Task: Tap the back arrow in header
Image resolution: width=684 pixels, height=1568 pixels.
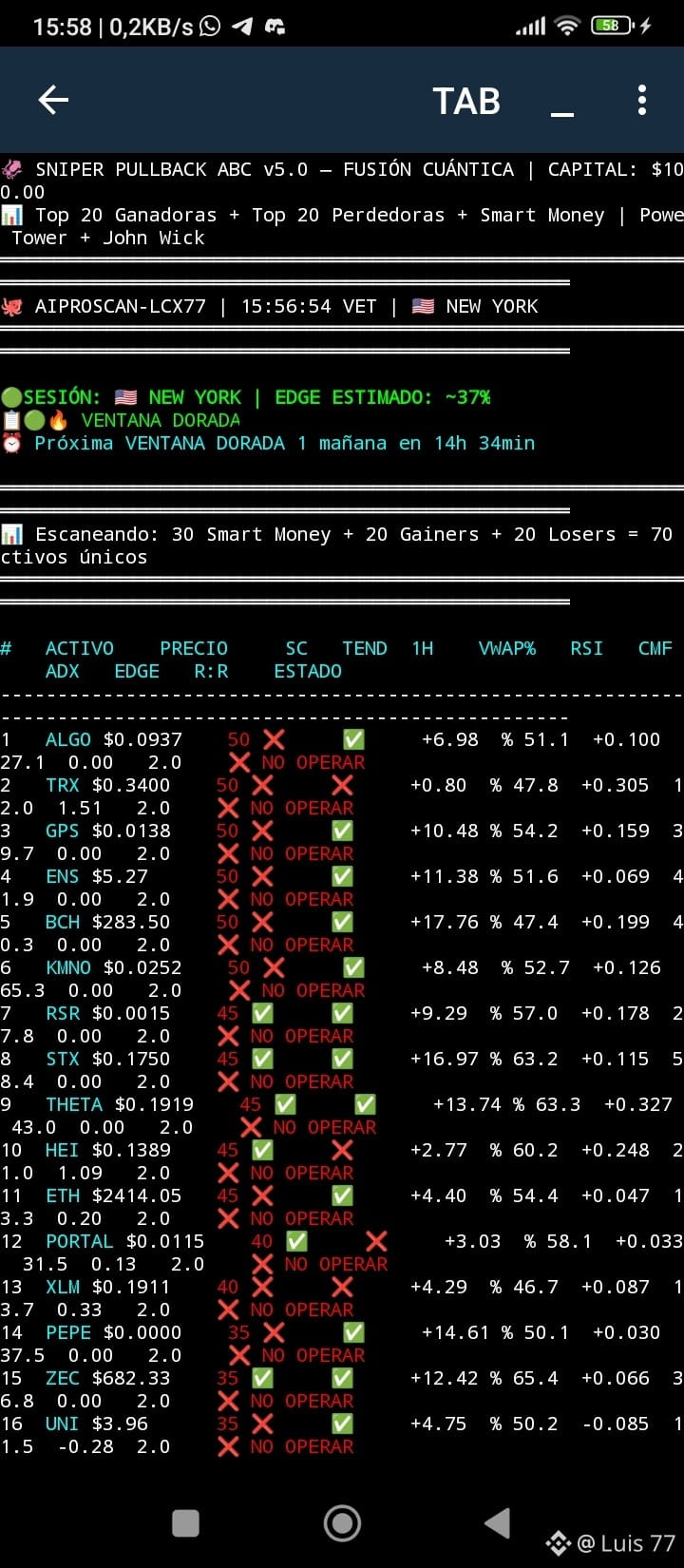Action: click(x=53, y=100)
